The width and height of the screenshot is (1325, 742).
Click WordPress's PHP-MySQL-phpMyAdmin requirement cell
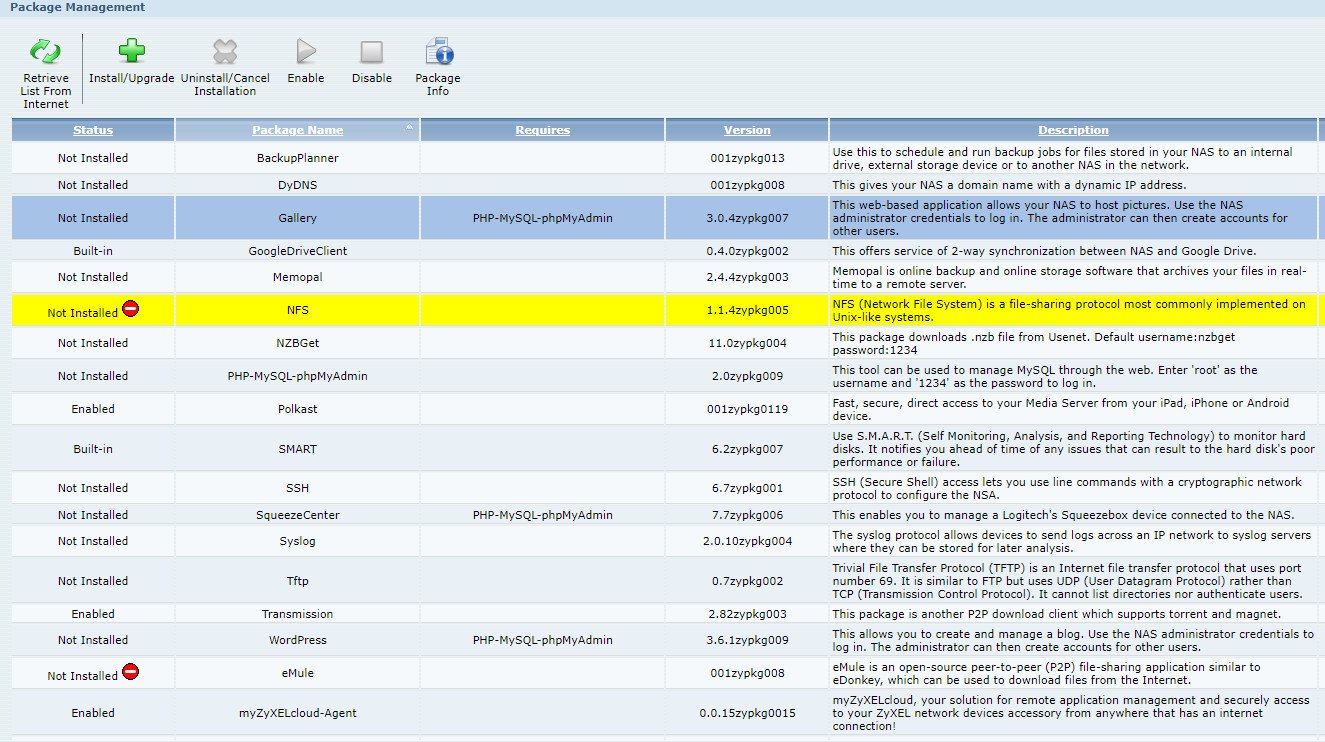tap(542, 640)
